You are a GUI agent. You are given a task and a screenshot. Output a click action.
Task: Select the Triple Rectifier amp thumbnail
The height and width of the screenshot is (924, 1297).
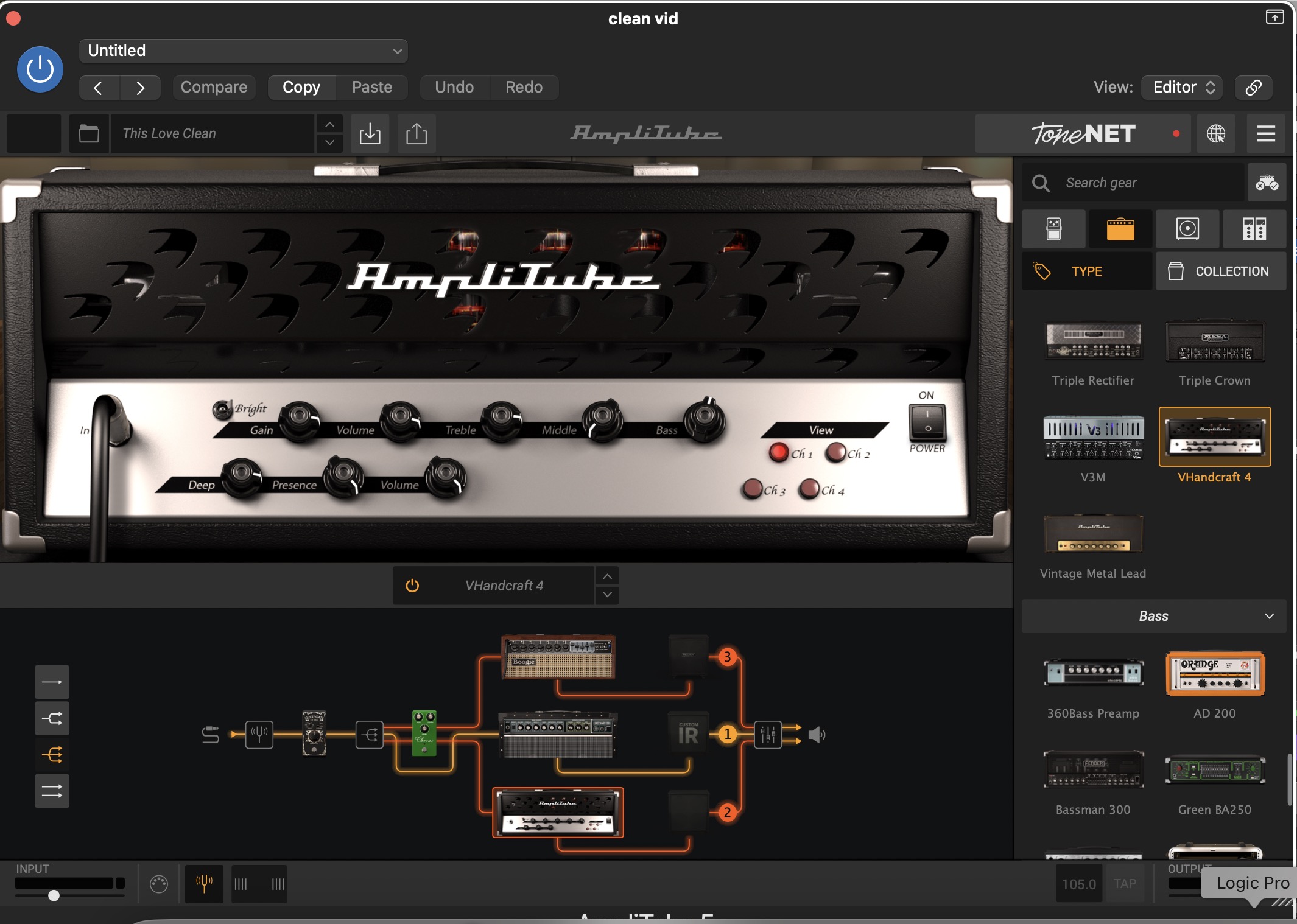[1094, 342]
